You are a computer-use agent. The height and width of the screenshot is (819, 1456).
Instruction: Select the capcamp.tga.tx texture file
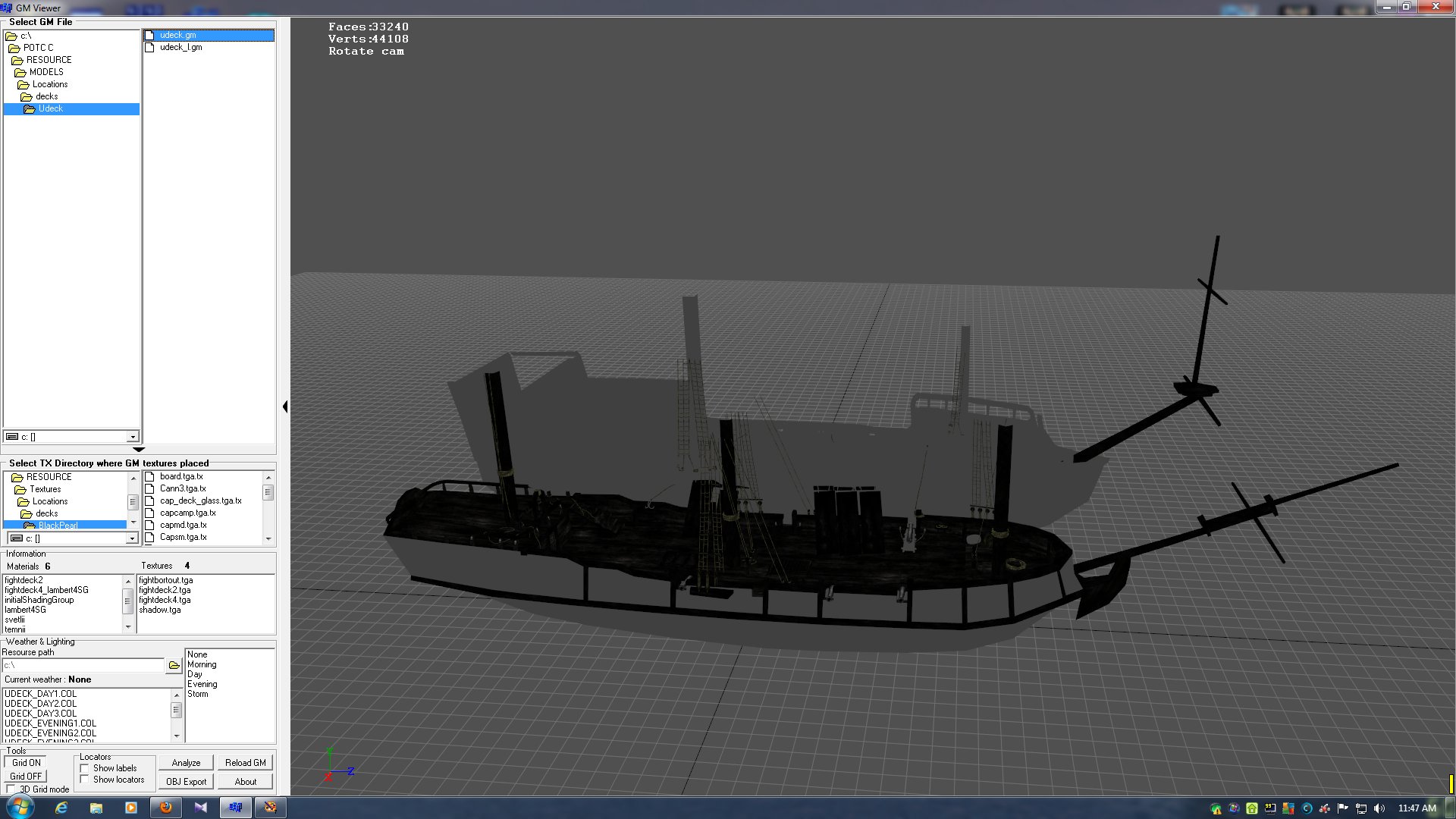coord(187,513)
